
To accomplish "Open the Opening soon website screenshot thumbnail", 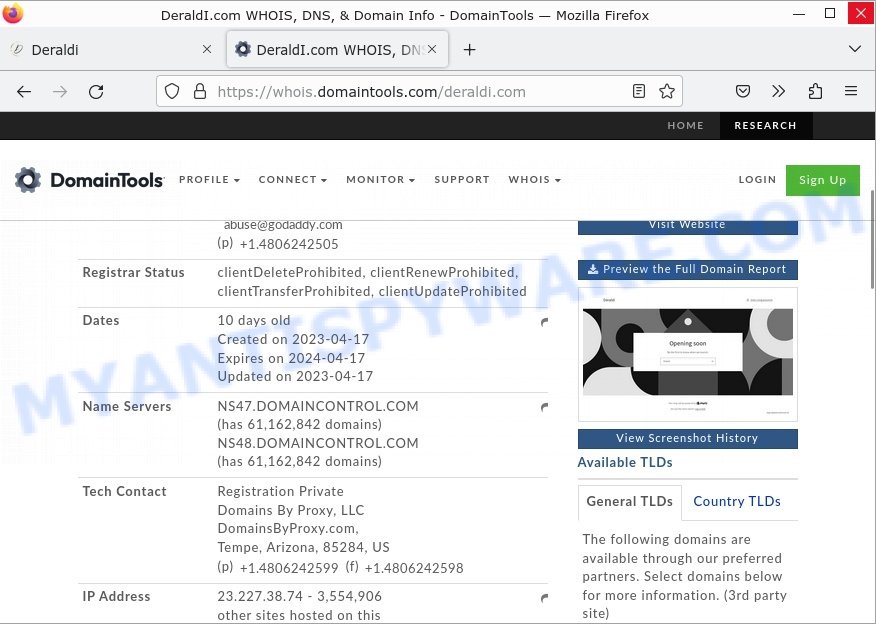I will [687, 354].
